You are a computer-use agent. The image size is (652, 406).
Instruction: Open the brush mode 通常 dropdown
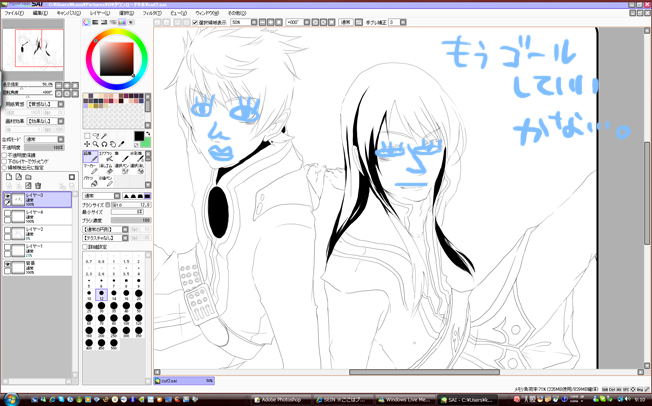(x=102, y=196)
